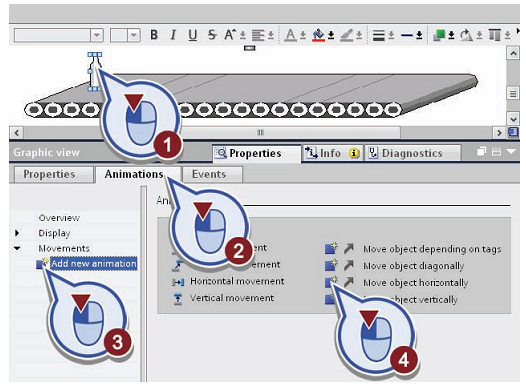526x388 pixels.
Task: Click add icon beside Move object depending on tags
Action: pyautogui.click(x=331, y=248)
